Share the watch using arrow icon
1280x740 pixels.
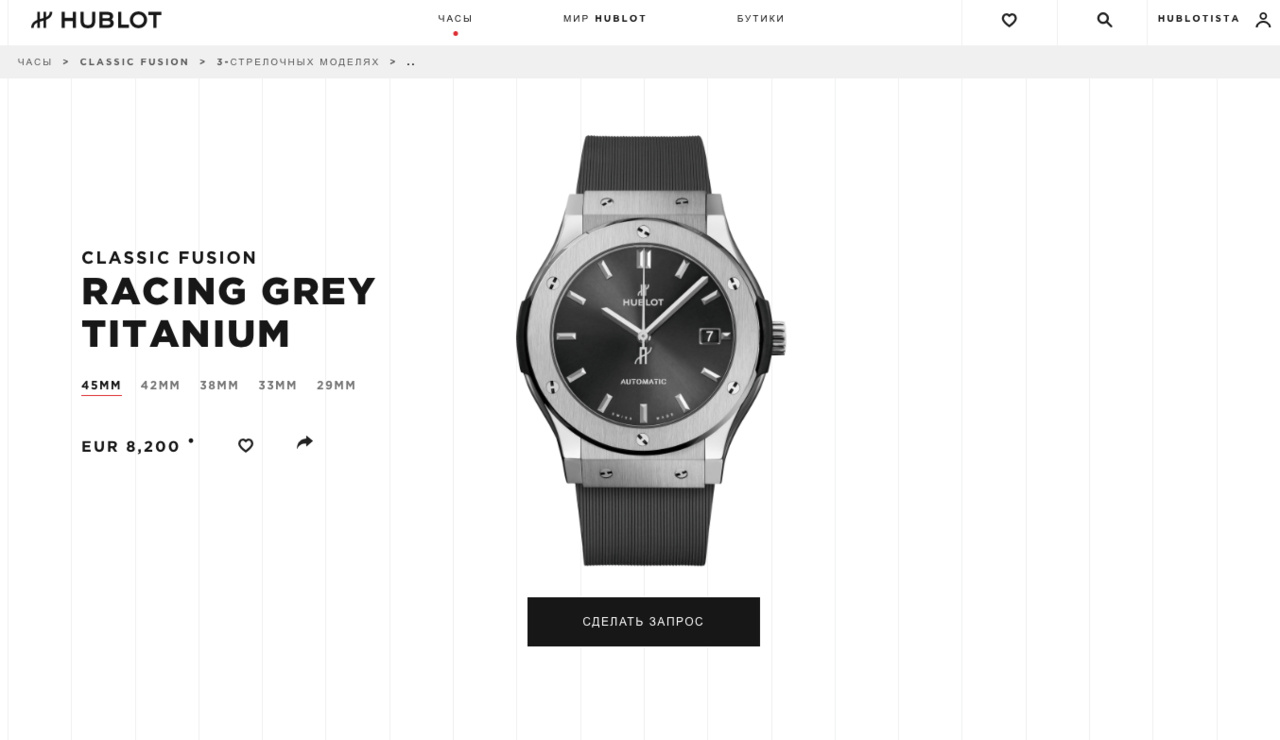pyautogui.click(x=305, y=442)
